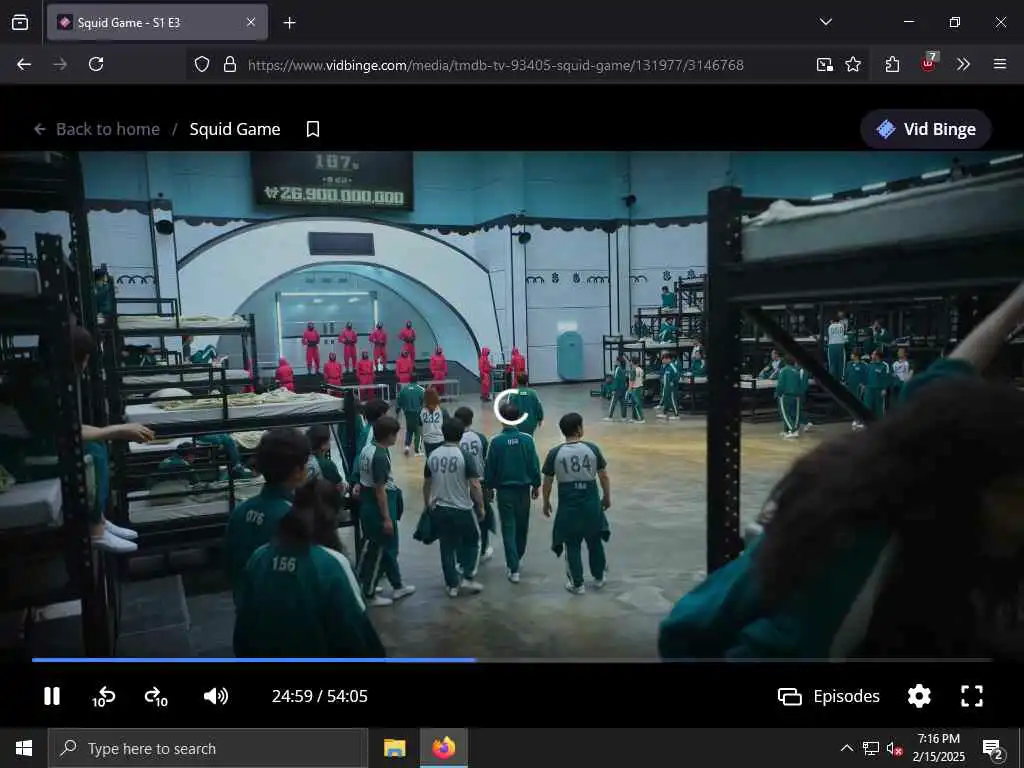The image size is (1024, 768).
Task: Click the Vid Binge logo button
Action: [926, 129]
